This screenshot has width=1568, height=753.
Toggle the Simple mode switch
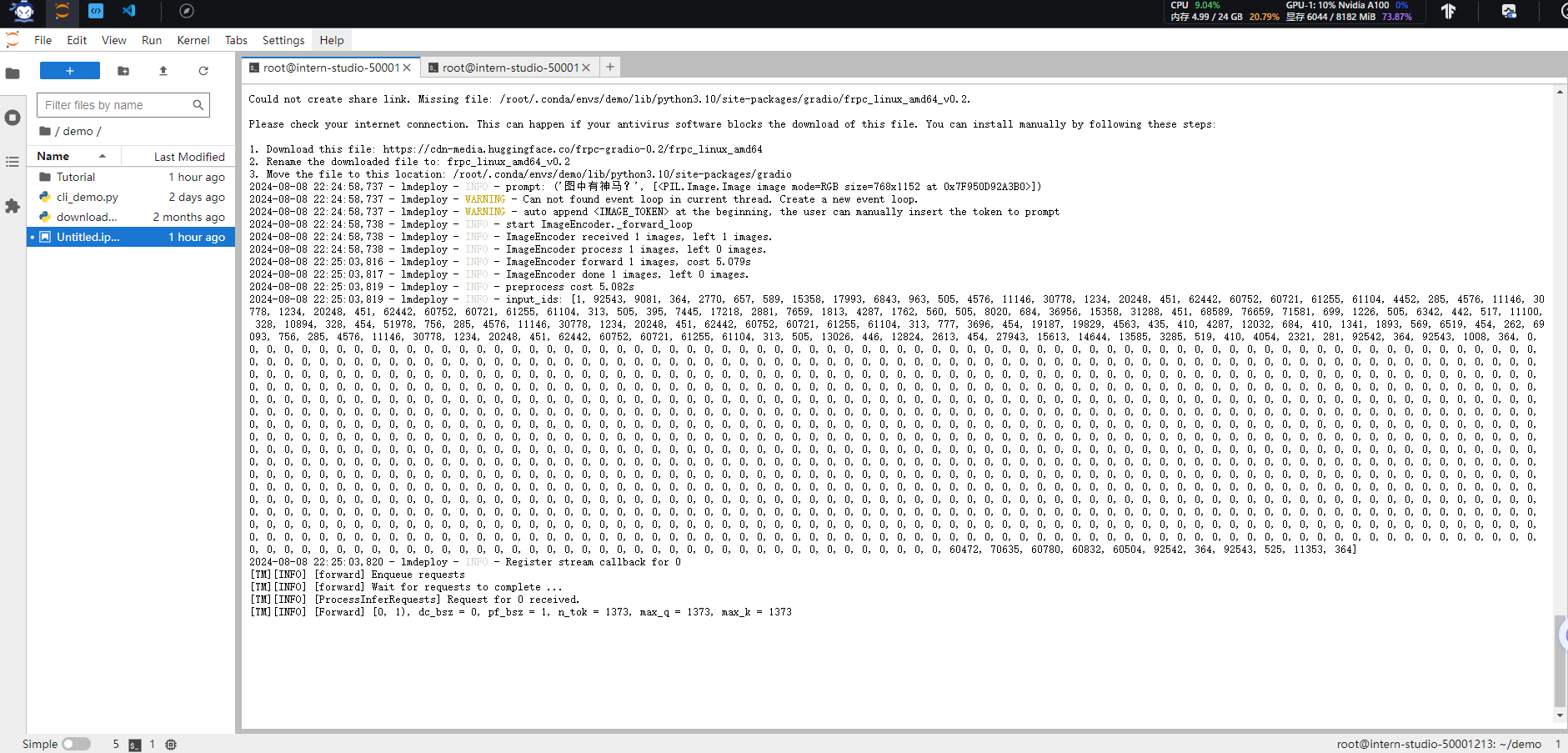click(76, 744)
